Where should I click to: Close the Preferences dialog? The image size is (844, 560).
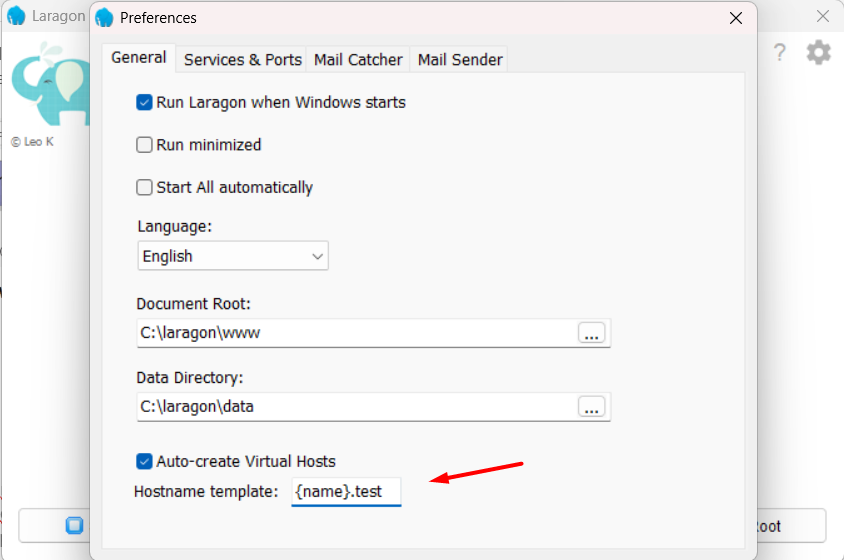[x=736, y=18]
